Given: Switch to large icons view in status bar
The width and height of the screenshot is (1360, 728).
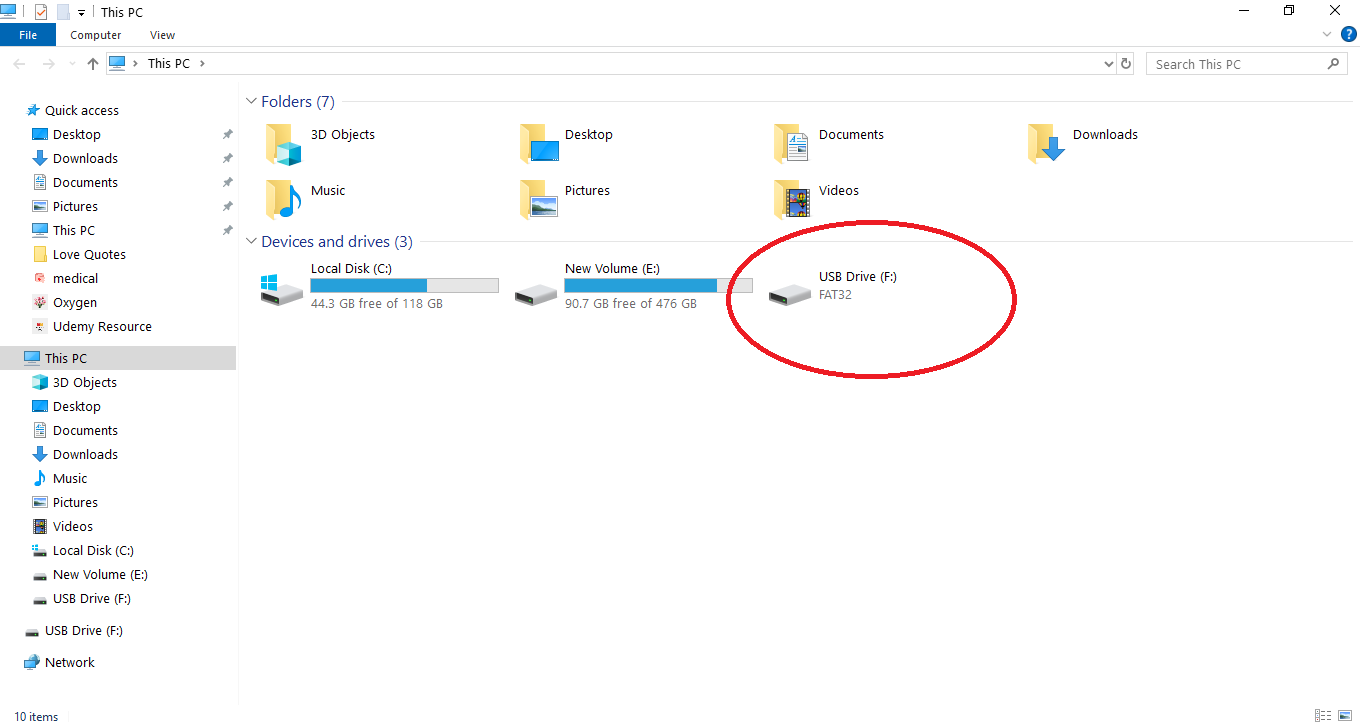Looking at the screenshot, I should pyautogui.click(x=1344, y=716).
